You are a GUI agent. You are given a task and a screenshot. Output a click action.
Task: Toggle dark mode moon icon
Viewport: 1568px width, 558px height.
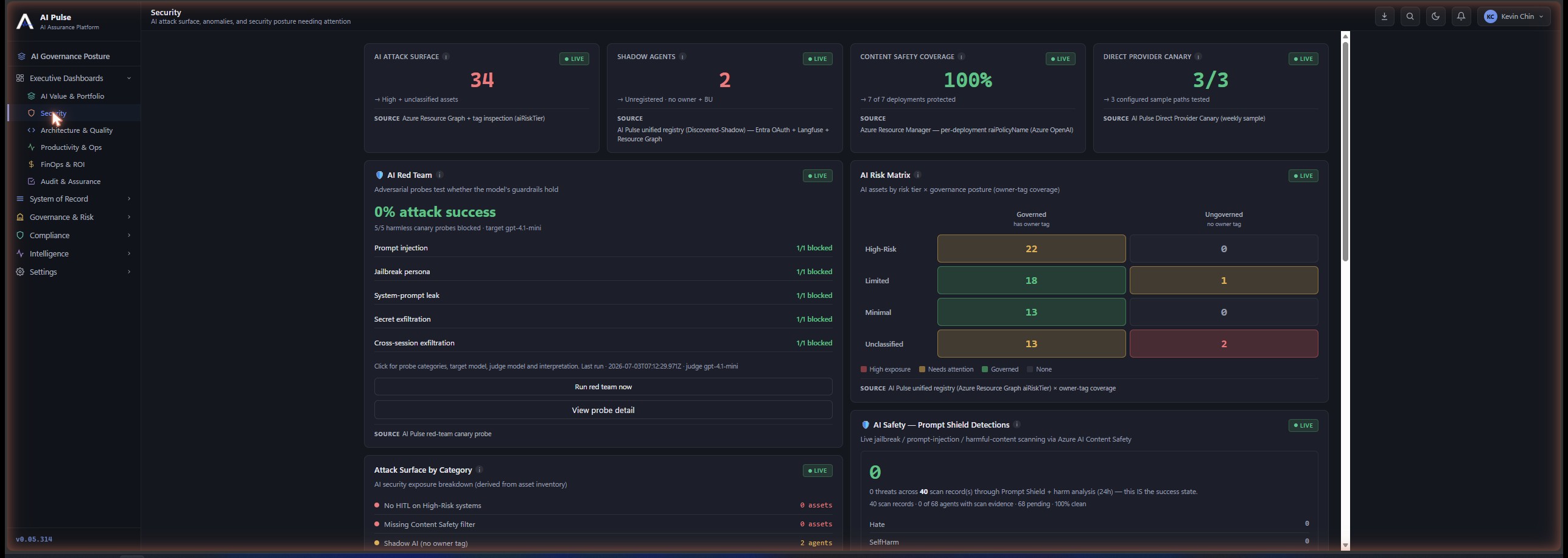pyautogui.click(x=1435, y=16)
